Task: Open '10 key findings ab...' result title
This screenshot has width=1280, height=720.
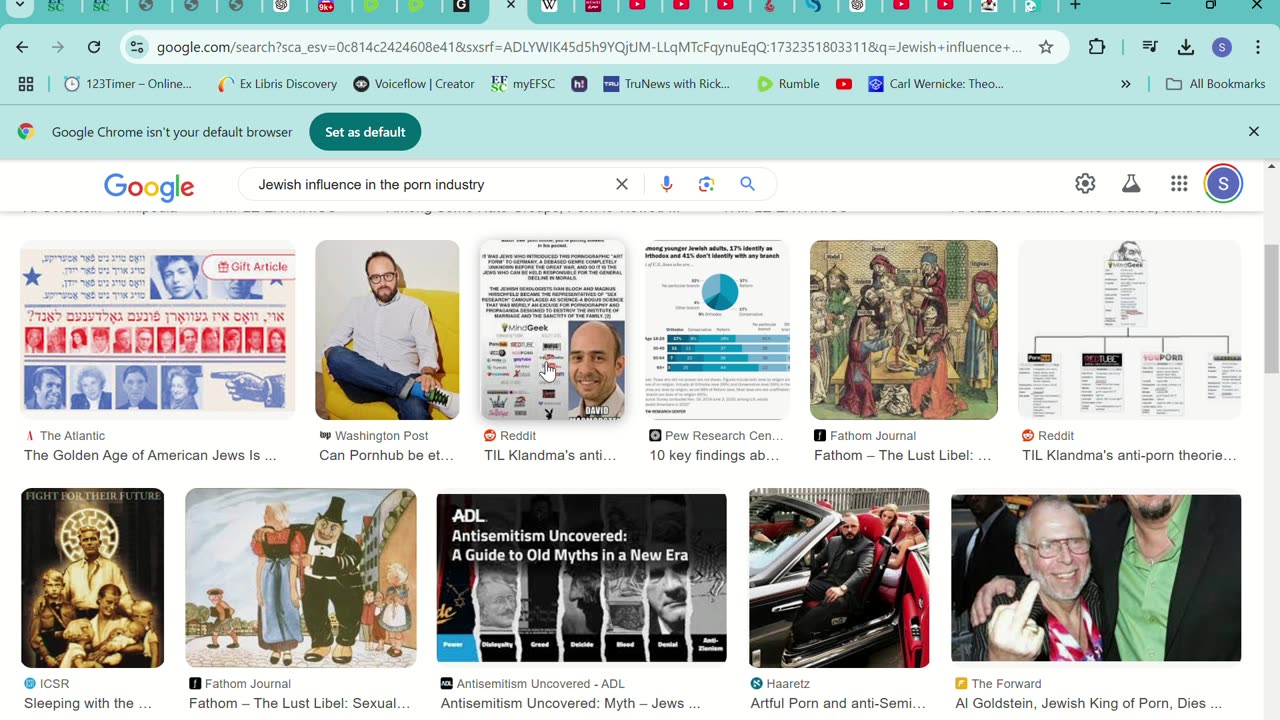Action: click(x=714, y=455)
